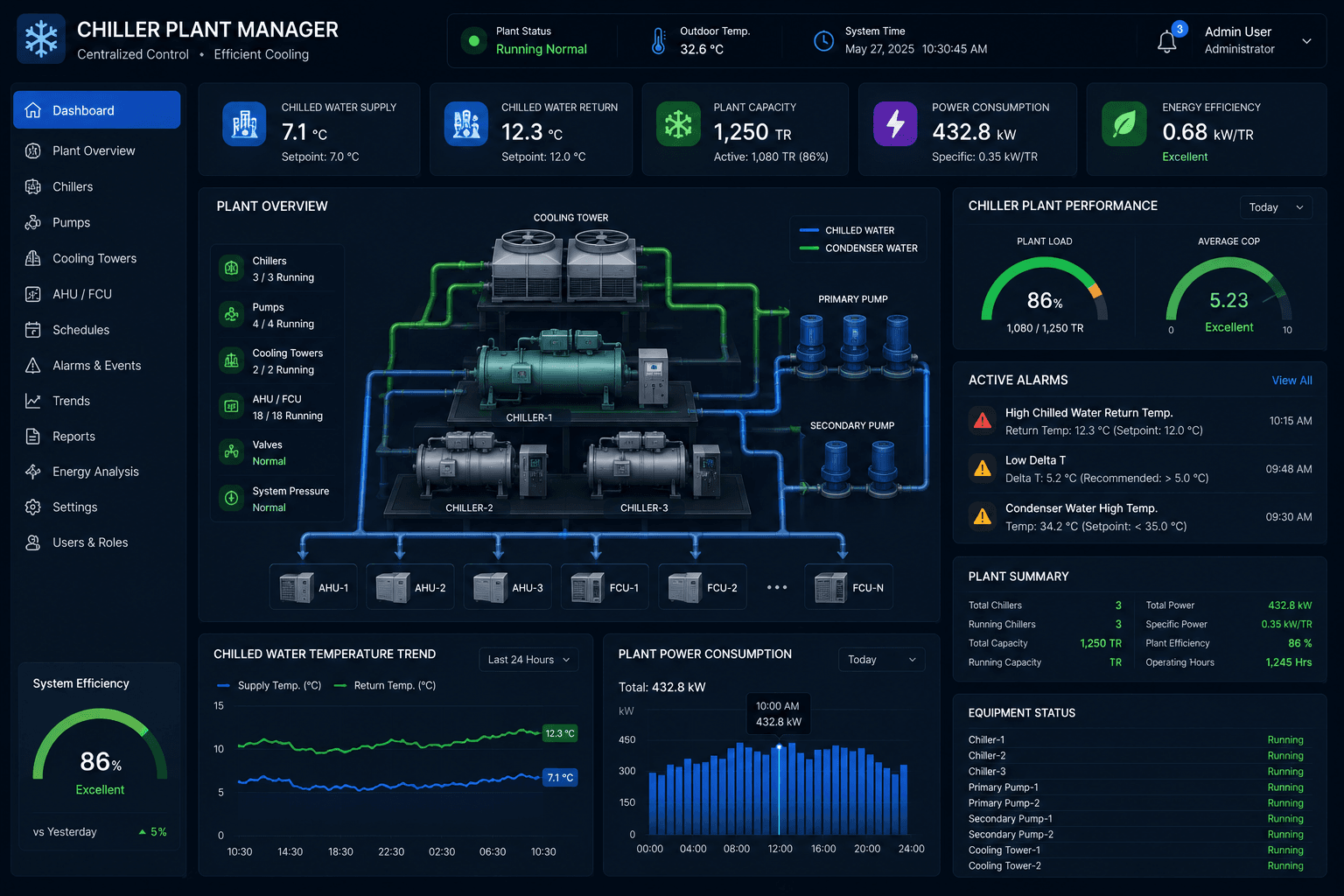Screen dimensions: 1344x896
Task: Click the Plant Load 86% gauge
Action: (1045, 290)
